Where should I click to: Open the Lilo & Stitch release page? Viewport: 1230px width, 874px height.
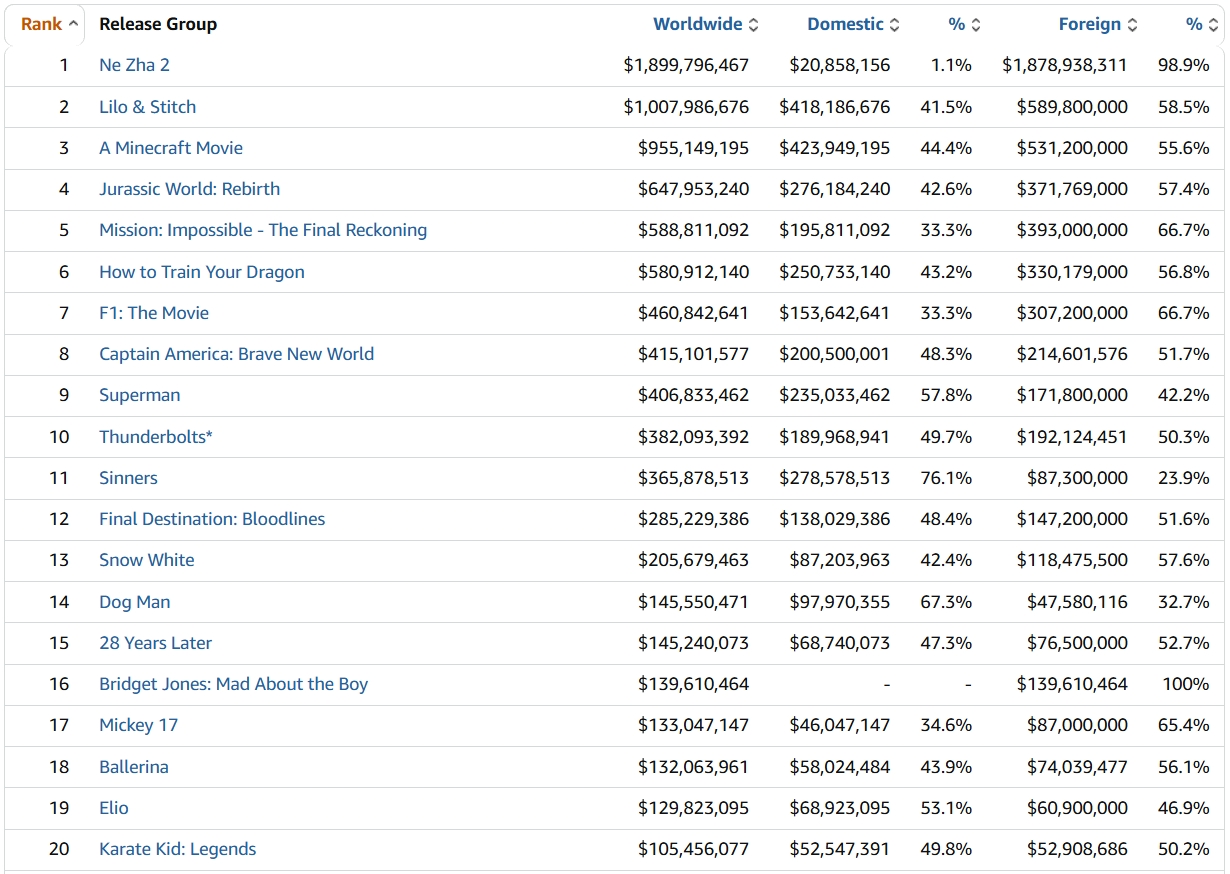point(147,107)
